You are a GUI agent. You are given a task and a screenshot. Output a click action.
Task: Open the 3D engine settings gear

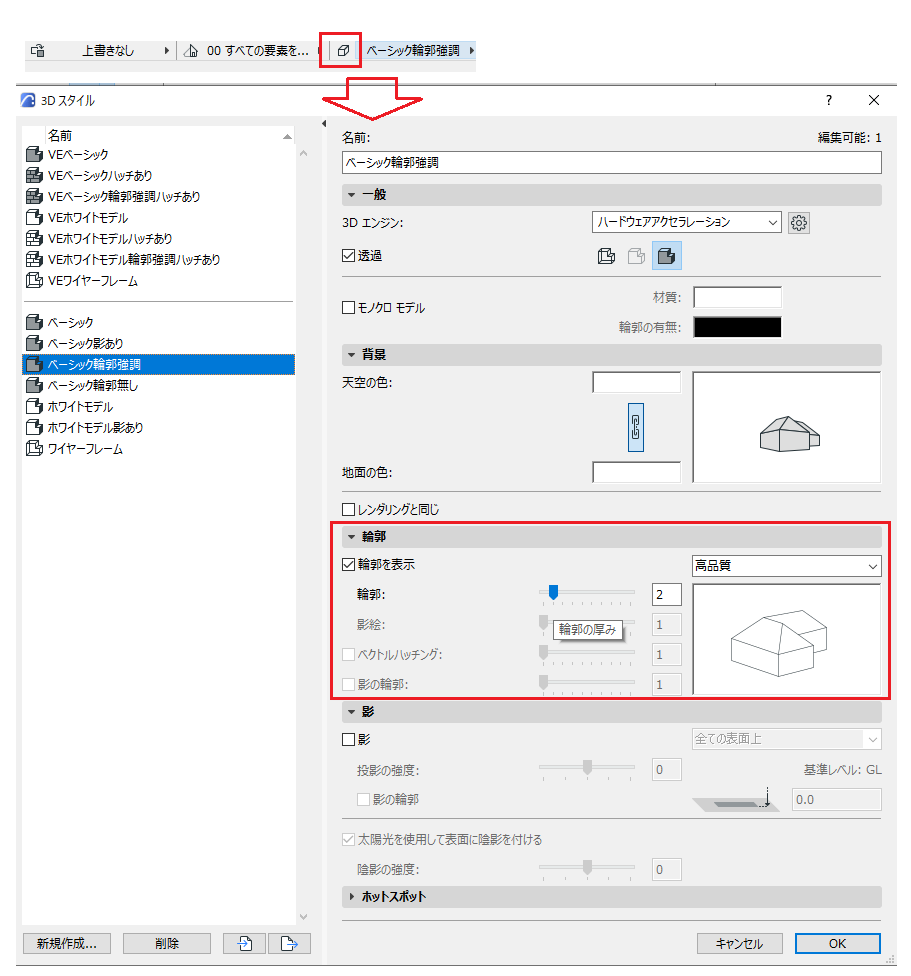798,222
